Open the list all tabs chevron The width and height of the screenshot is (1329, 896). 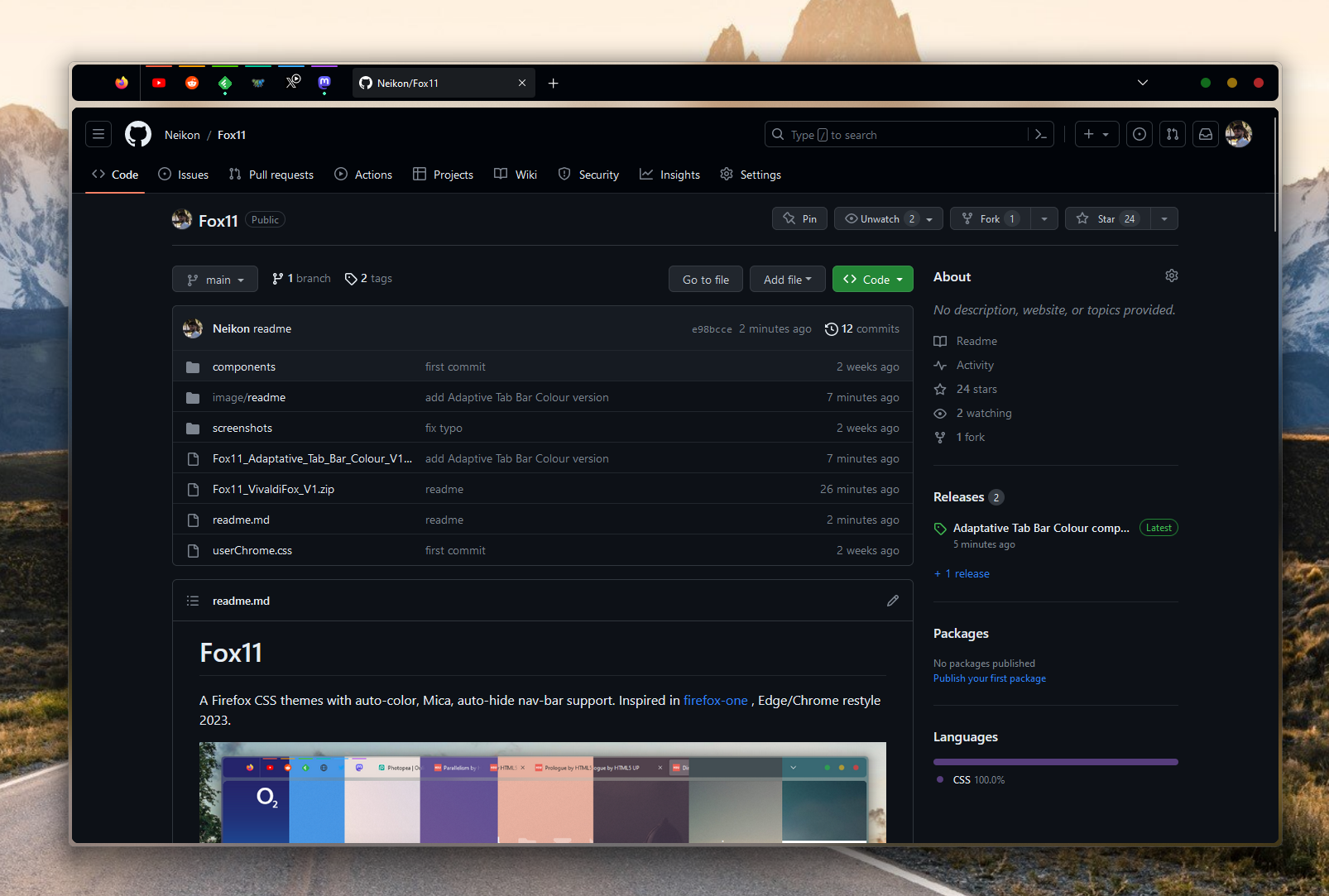pyautogui.click(x=1143, y=83)
